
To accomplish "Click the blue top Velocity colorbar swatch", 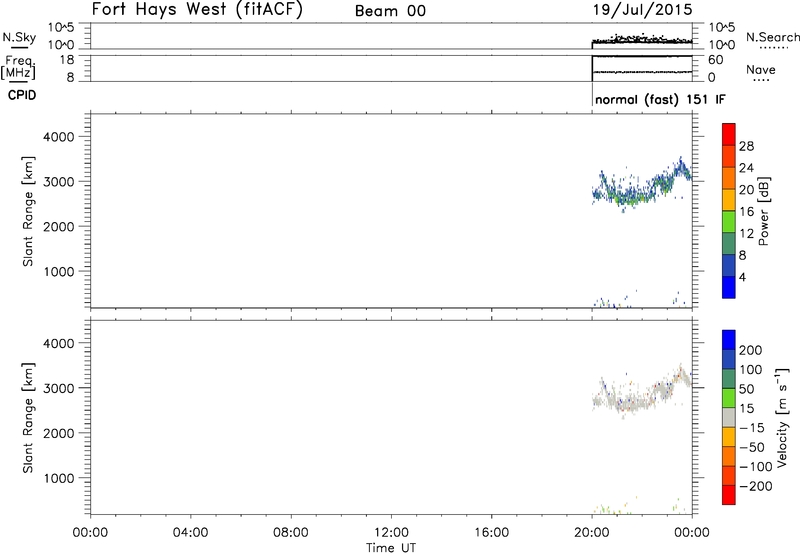I will 729,340.
